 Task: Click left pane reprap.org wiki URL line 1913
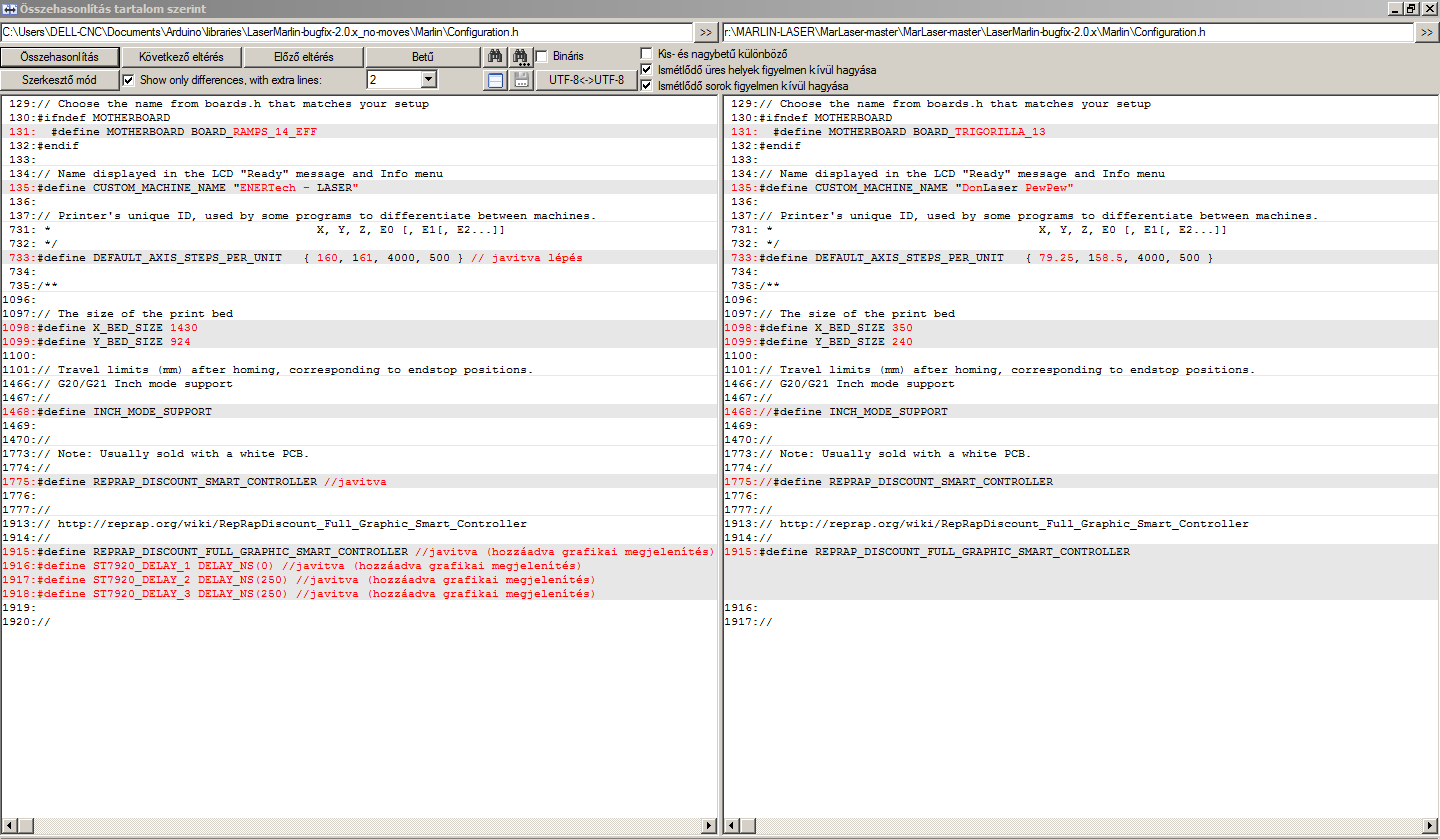359,523
